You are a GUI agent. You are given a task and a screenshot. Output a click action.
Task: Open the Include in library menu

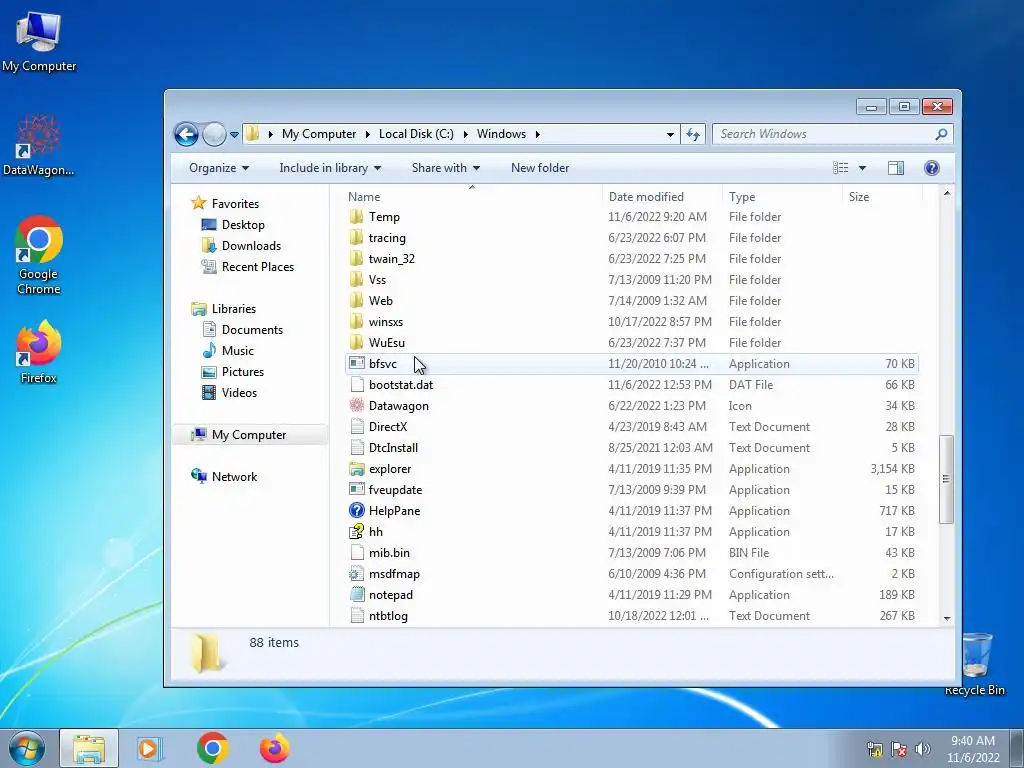(330, 168)
